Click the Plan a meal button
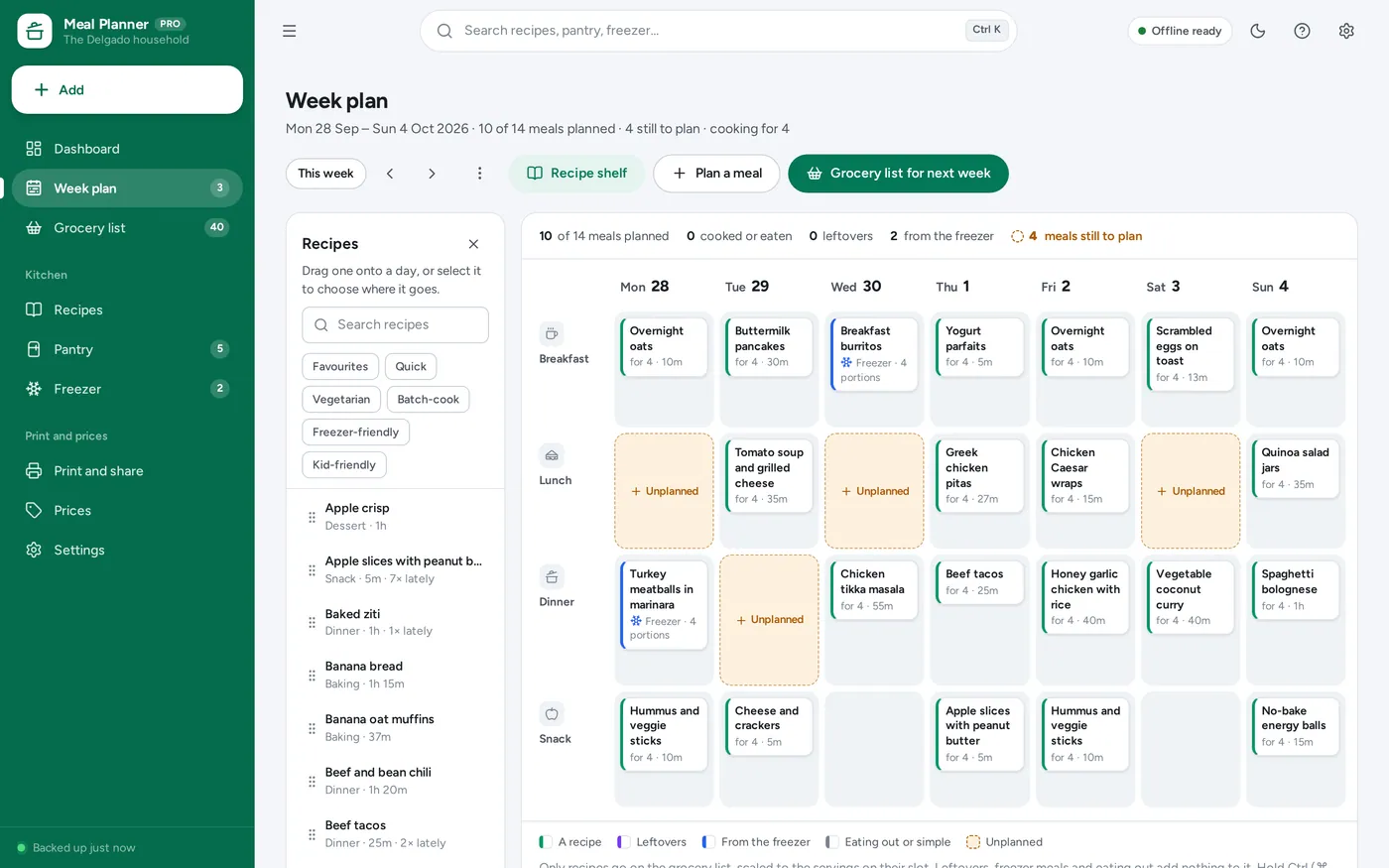This screenshot has height=868, width=1389. pyautogui.click(x=717, y=174)
